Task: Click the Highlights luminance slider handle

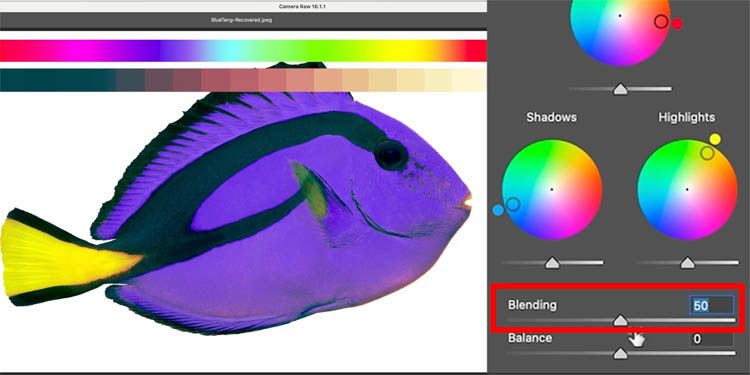Action: (687, 263)
